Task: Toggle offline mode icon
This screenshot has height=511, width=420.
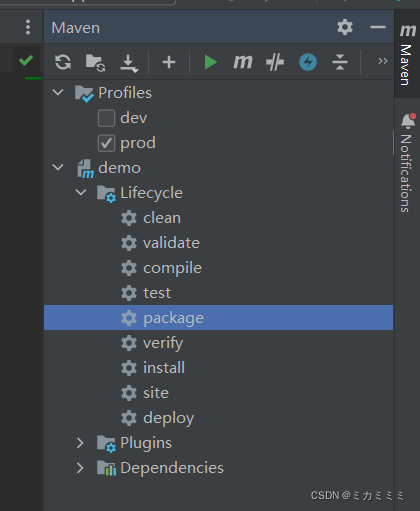Action: [275, 62]
